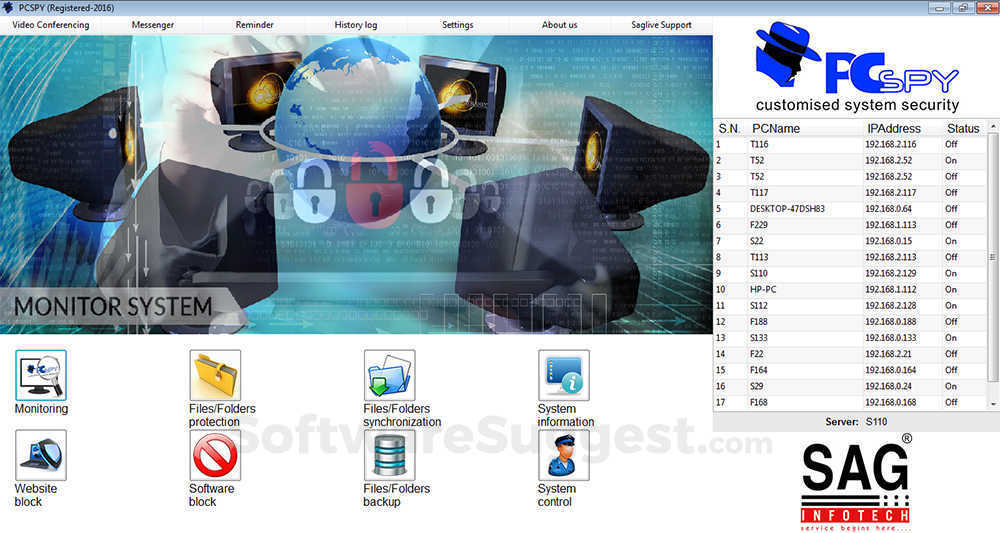
Task: Click the PC list scroll up arrow
Action: click(993, 128)
